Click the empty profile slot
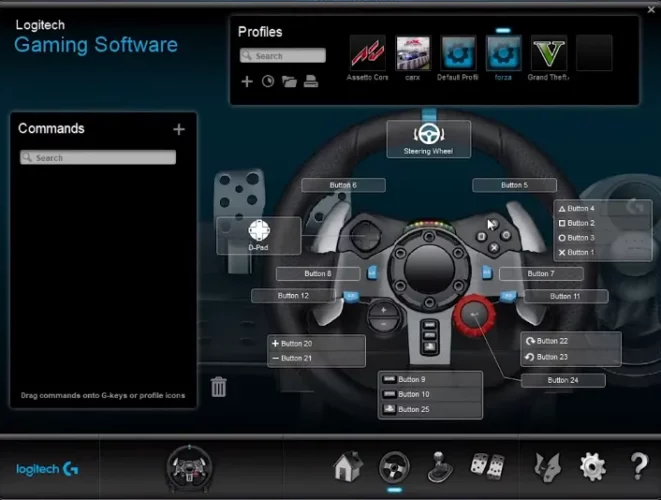This screenshot has height=500, width=661. pyautogui.click(x=594, y=53)
